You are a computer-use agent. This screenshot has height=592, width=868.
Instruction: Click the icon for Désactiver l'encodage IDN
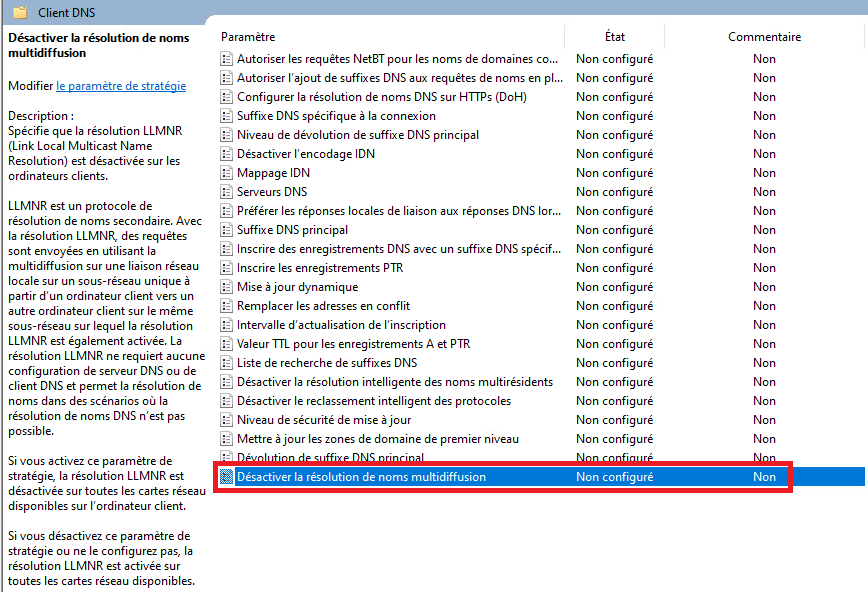[226, 154]
